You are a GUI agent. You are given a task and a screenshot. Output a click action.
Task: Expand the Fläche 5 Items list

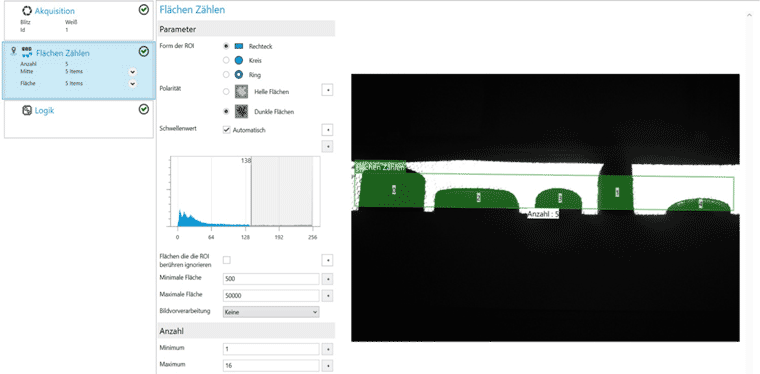132,83
